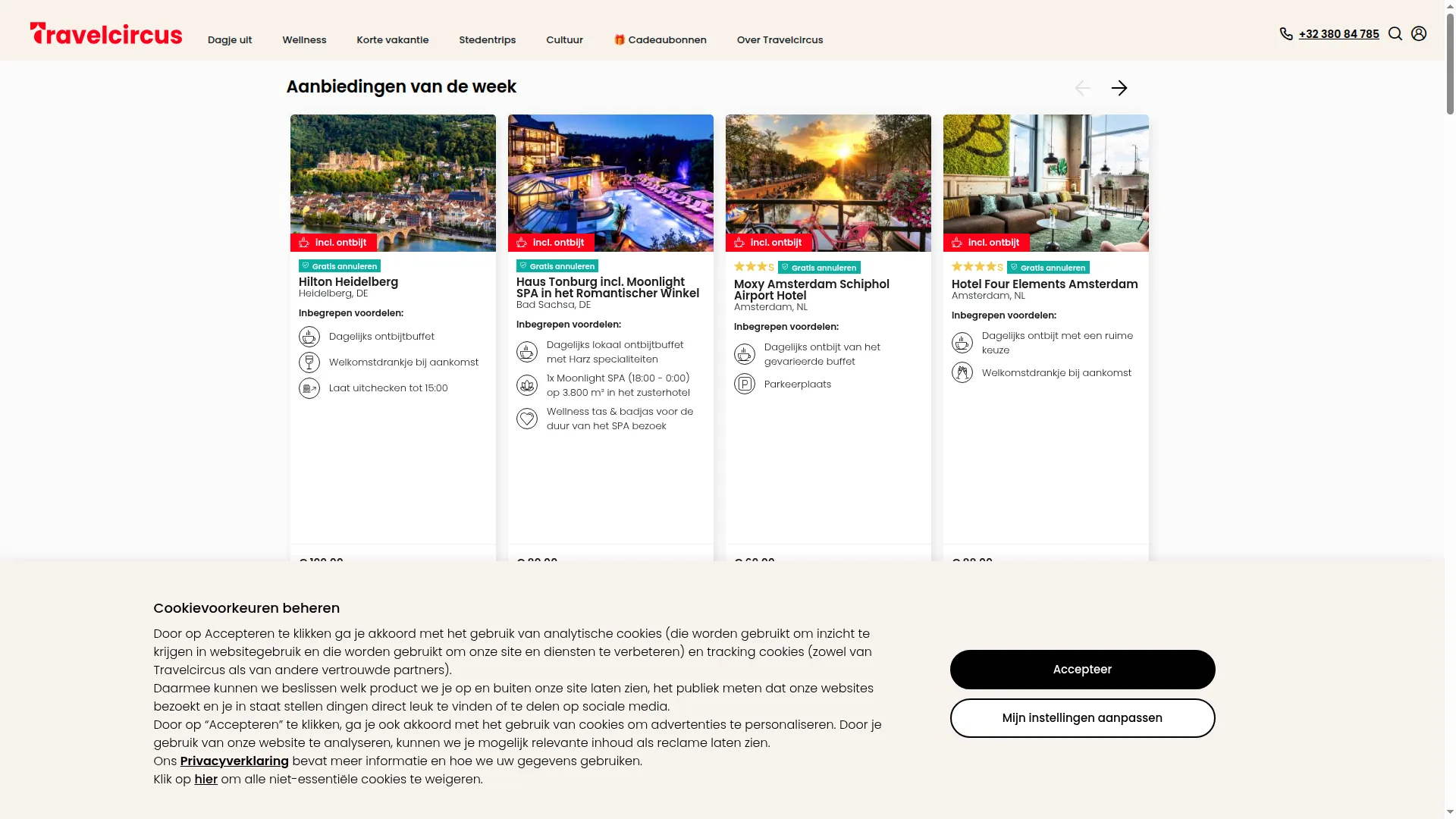Click Haus Tonburg local breakfast buffet icon

pos(527,352)
